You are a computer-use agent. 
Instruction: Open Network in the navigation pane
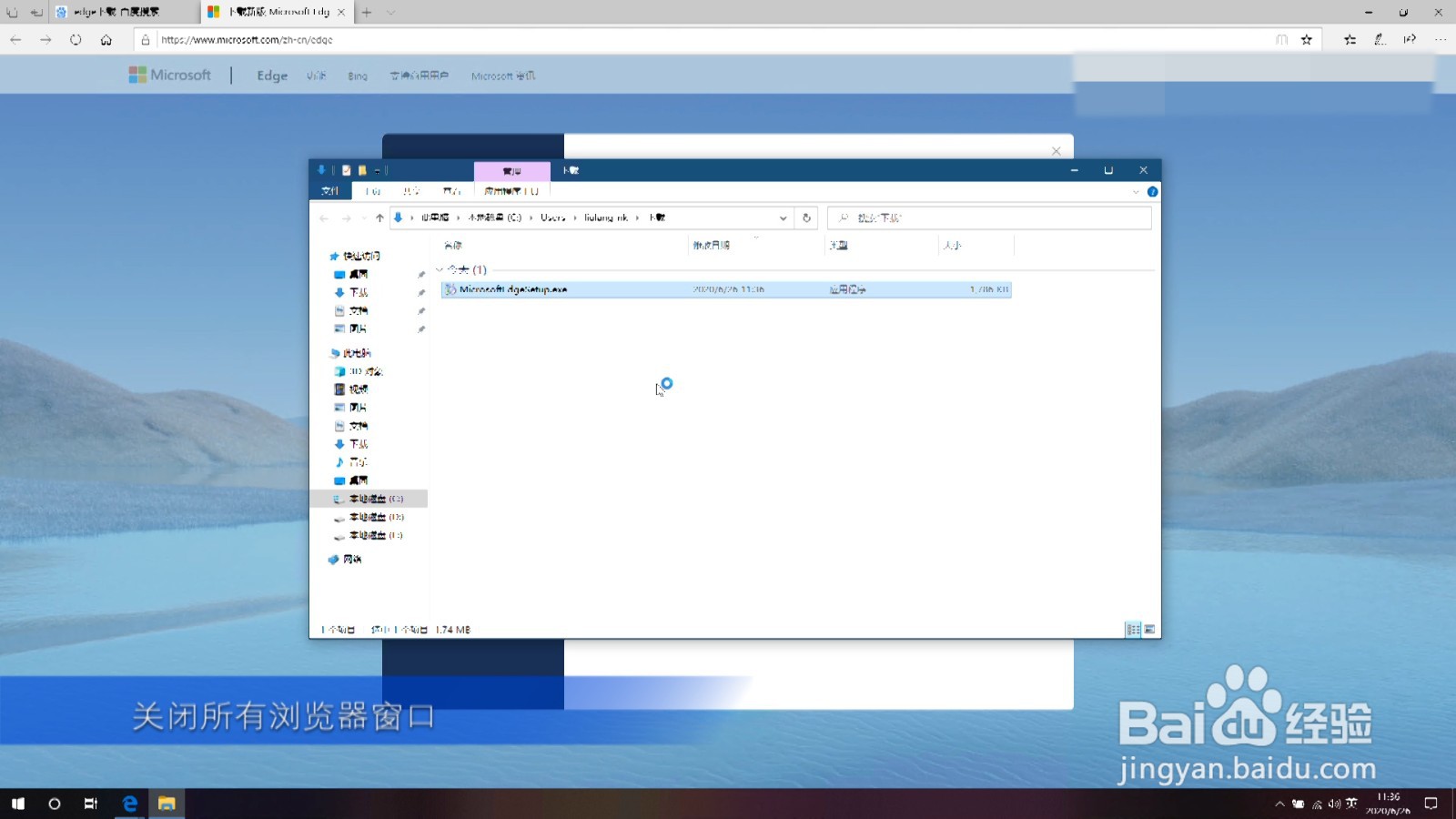(346, 560)
